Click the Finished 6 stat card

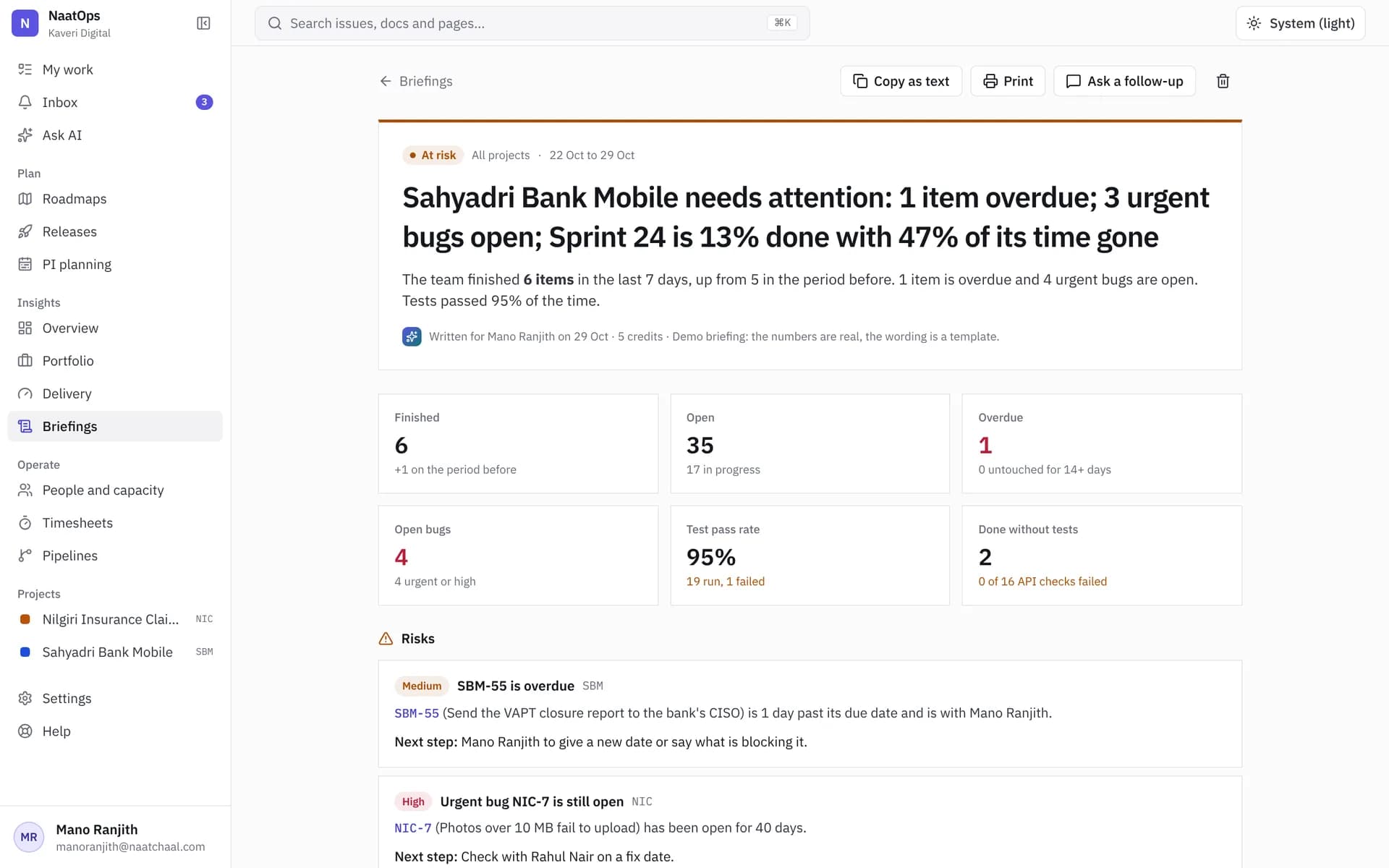click(x=518, y=443)
